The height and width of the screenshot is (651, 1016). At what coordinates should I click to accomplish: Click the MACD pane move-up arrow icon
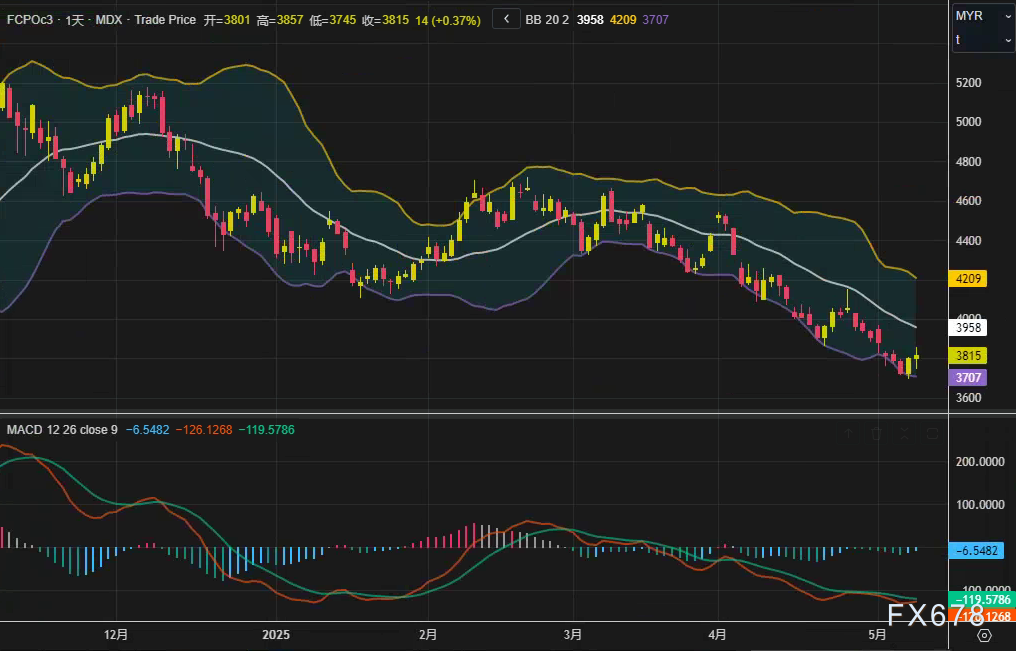click(x=849, y=433)
